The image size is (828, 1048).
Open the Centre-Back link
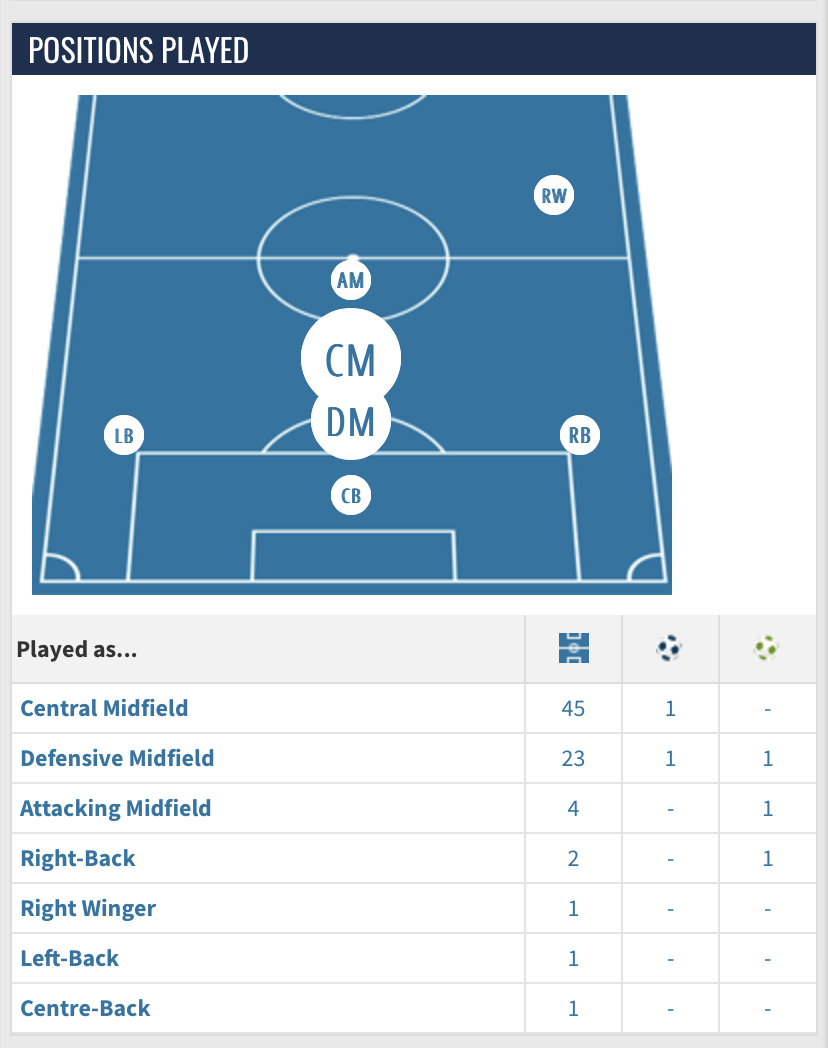coord(85,1008)
